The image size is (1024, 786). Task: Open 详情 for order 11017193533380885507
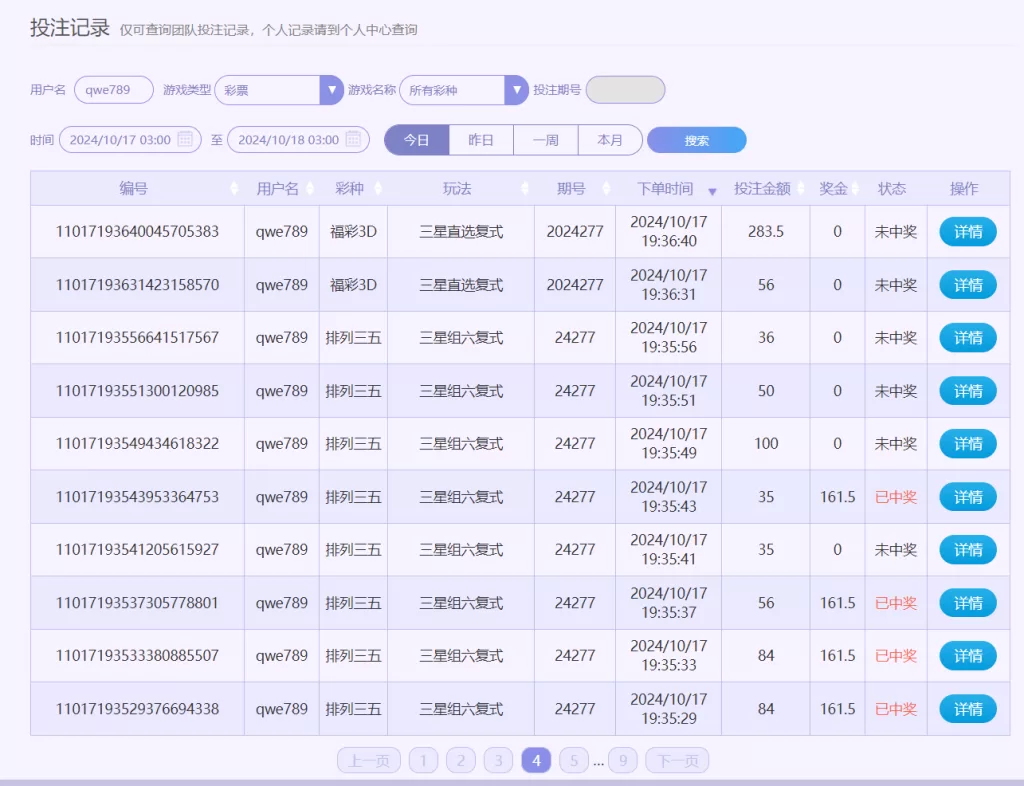[x=968, y=655]
